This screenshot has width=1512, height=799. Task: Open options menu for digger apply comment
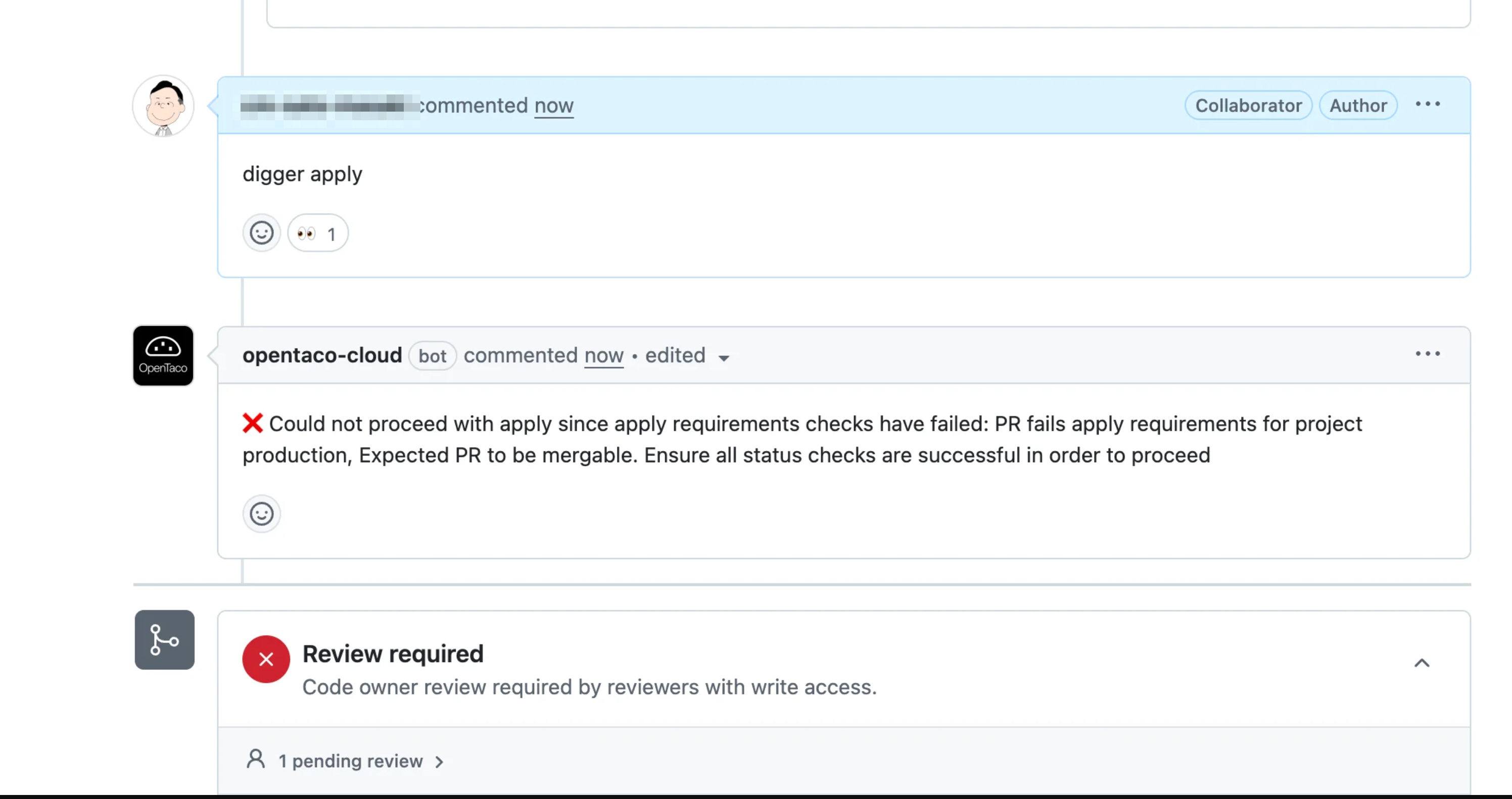click(1428, 105)
